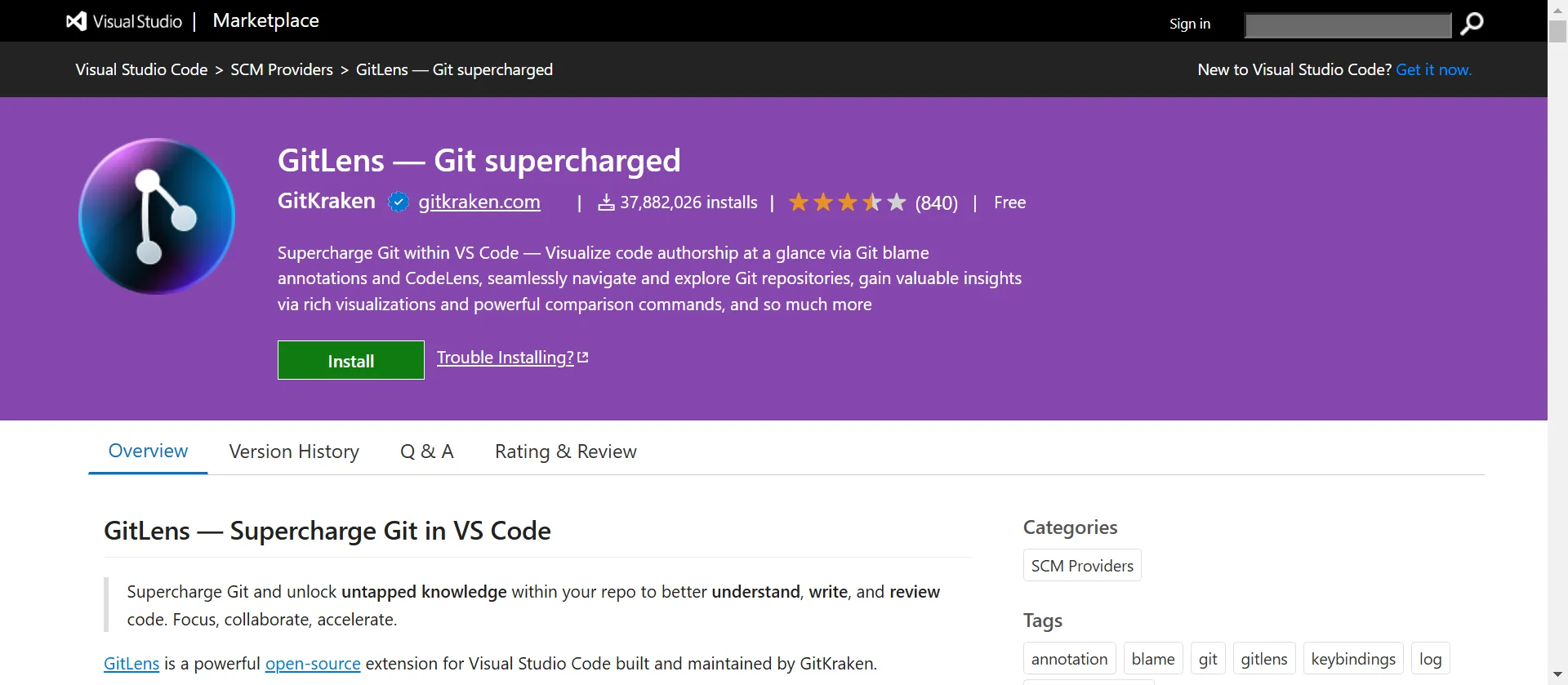Click the GitLens extension logo
This screenshot has height=685, width=1568.
[157, 216]
